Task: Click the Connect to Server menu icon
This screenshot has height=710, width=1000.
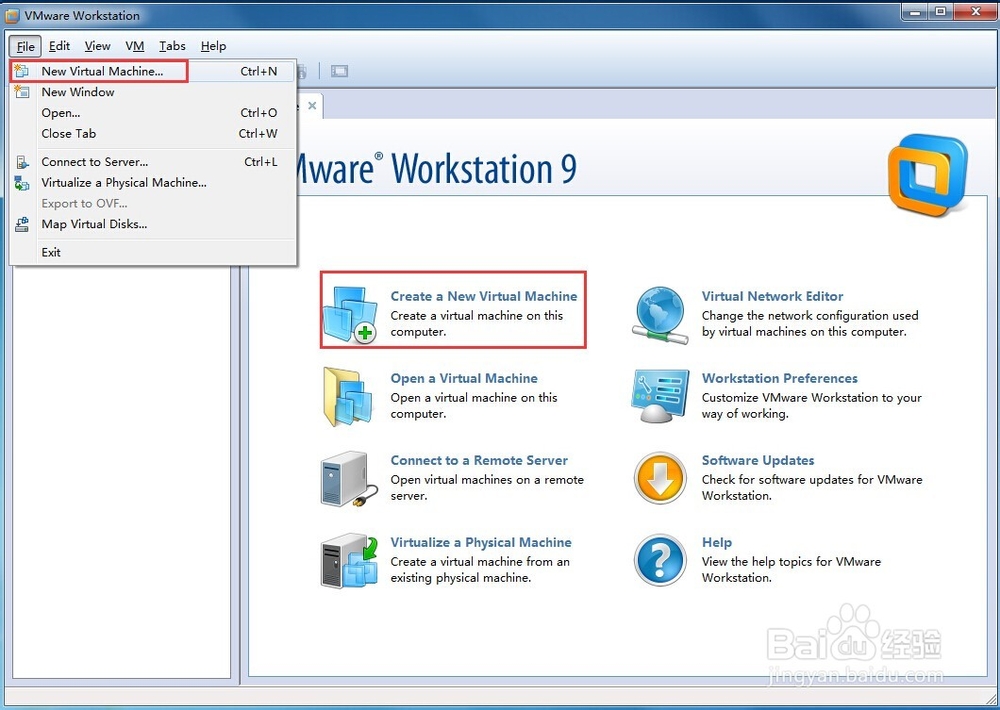Action: [22, 162]
